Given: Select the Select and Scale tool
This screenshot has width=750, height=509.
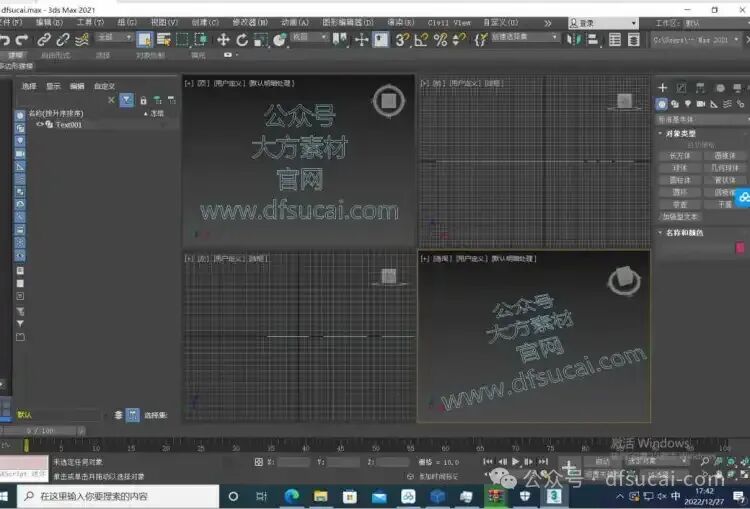Looking at the screenshot, I should (x=261, y=40).
